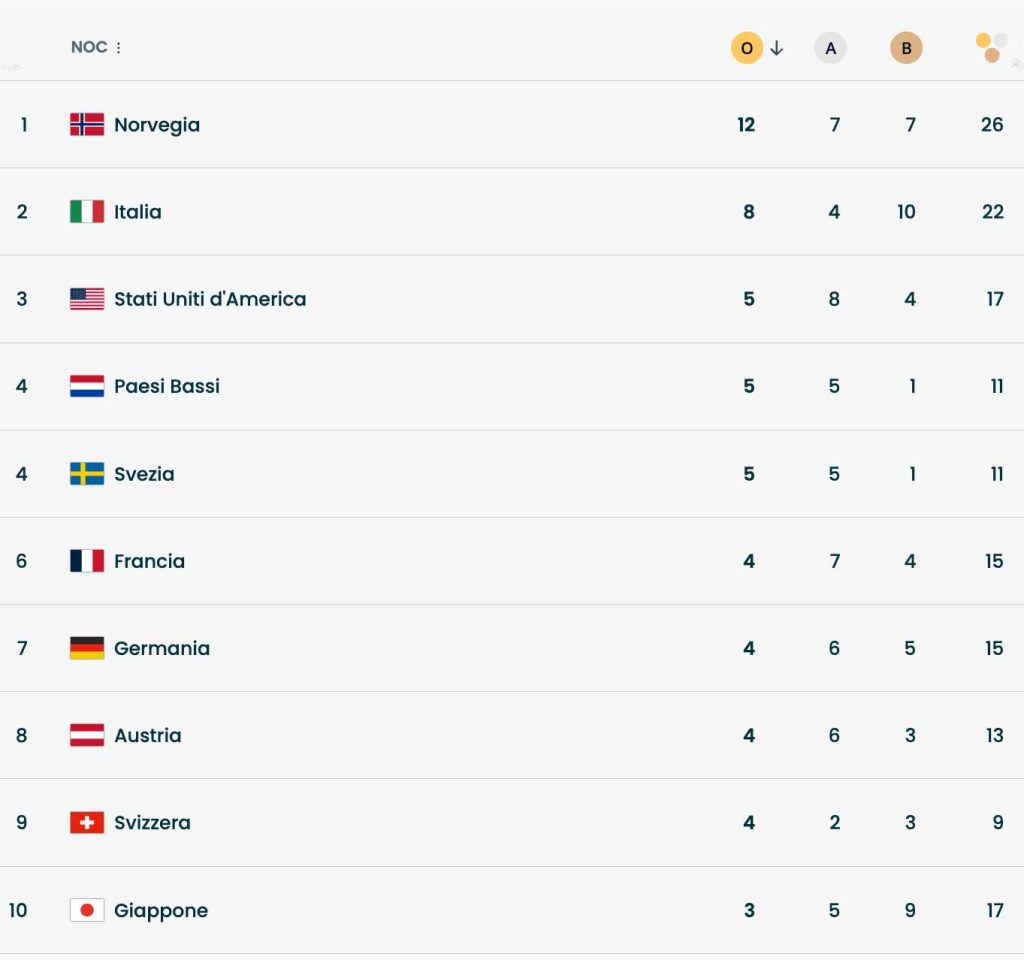Open NOC column options menu
This screenshot has width=1024, height=960.
118,48
